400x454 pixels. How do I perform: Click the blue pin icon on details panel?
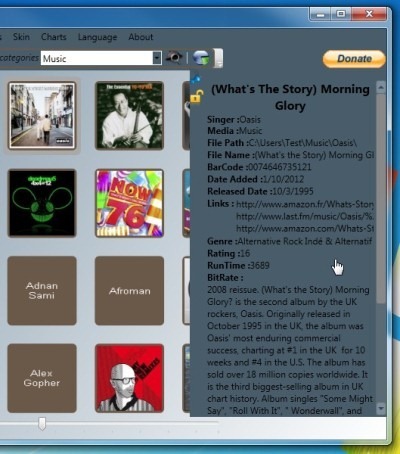click(x=196, y=79)
